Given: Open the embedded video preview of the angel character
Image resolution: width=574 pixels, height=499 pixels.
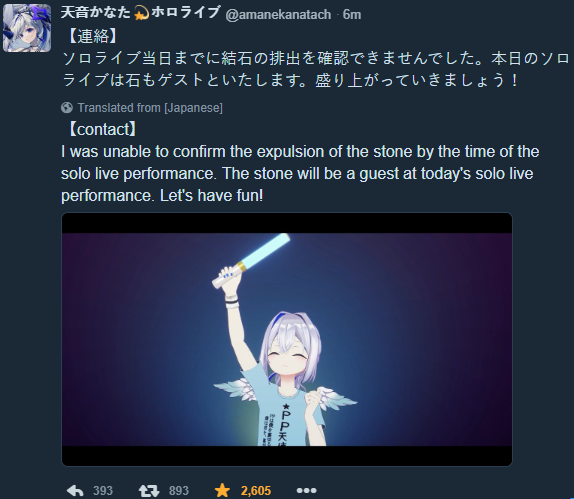Looking at the screenshot, I should (x=287, y=339).
